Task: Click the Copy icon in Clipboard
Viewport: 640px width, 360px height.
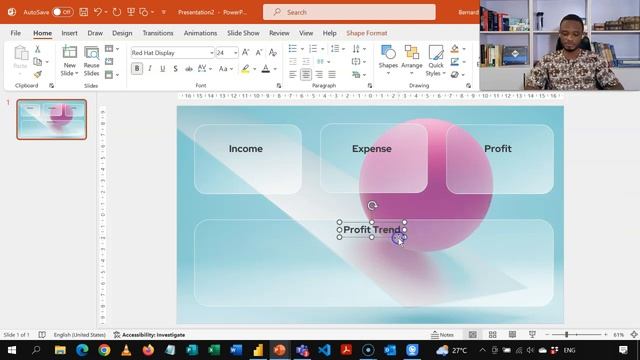Action: pyautogui.click(x=38, y=62)
